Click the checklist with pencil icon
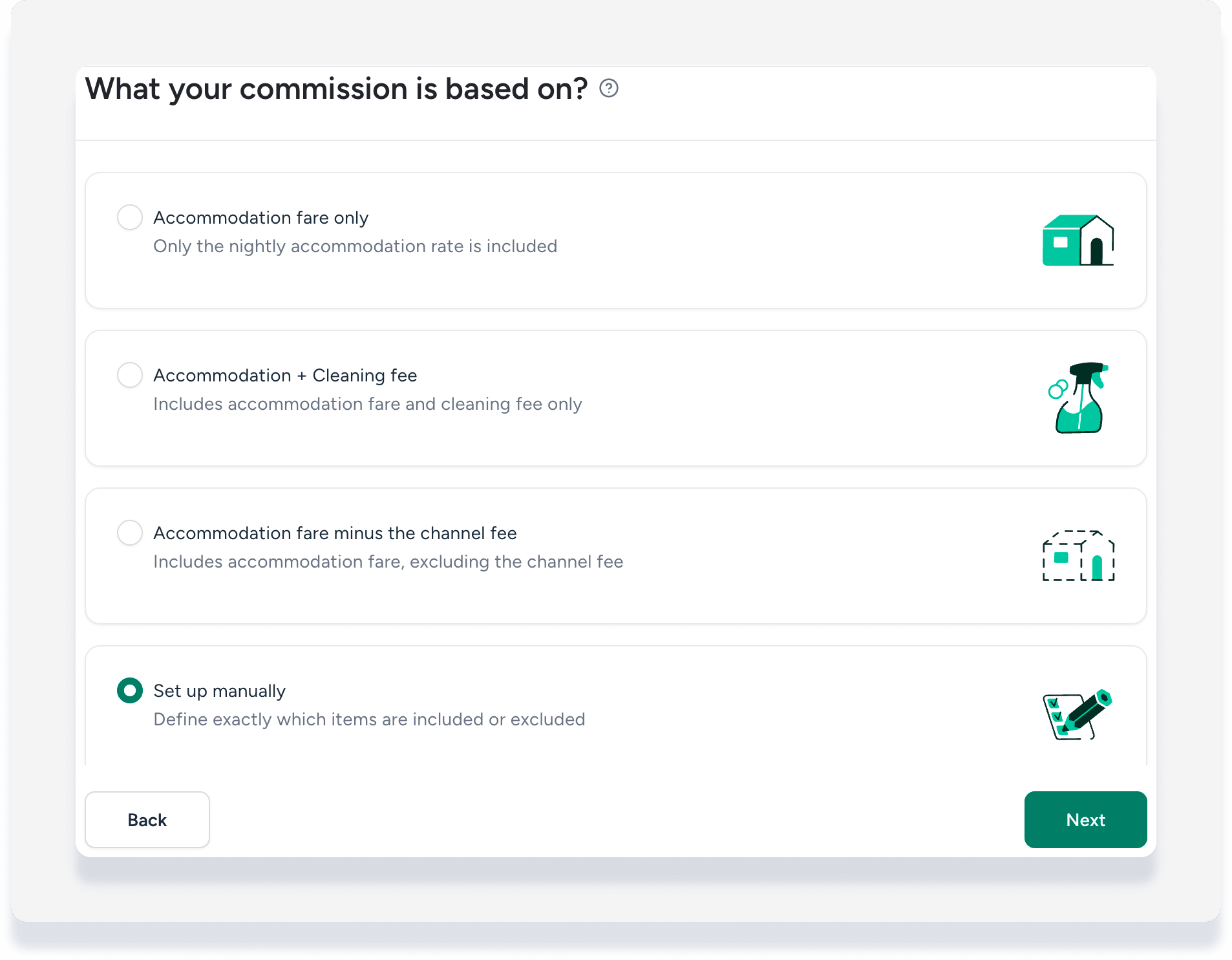 1078,714
